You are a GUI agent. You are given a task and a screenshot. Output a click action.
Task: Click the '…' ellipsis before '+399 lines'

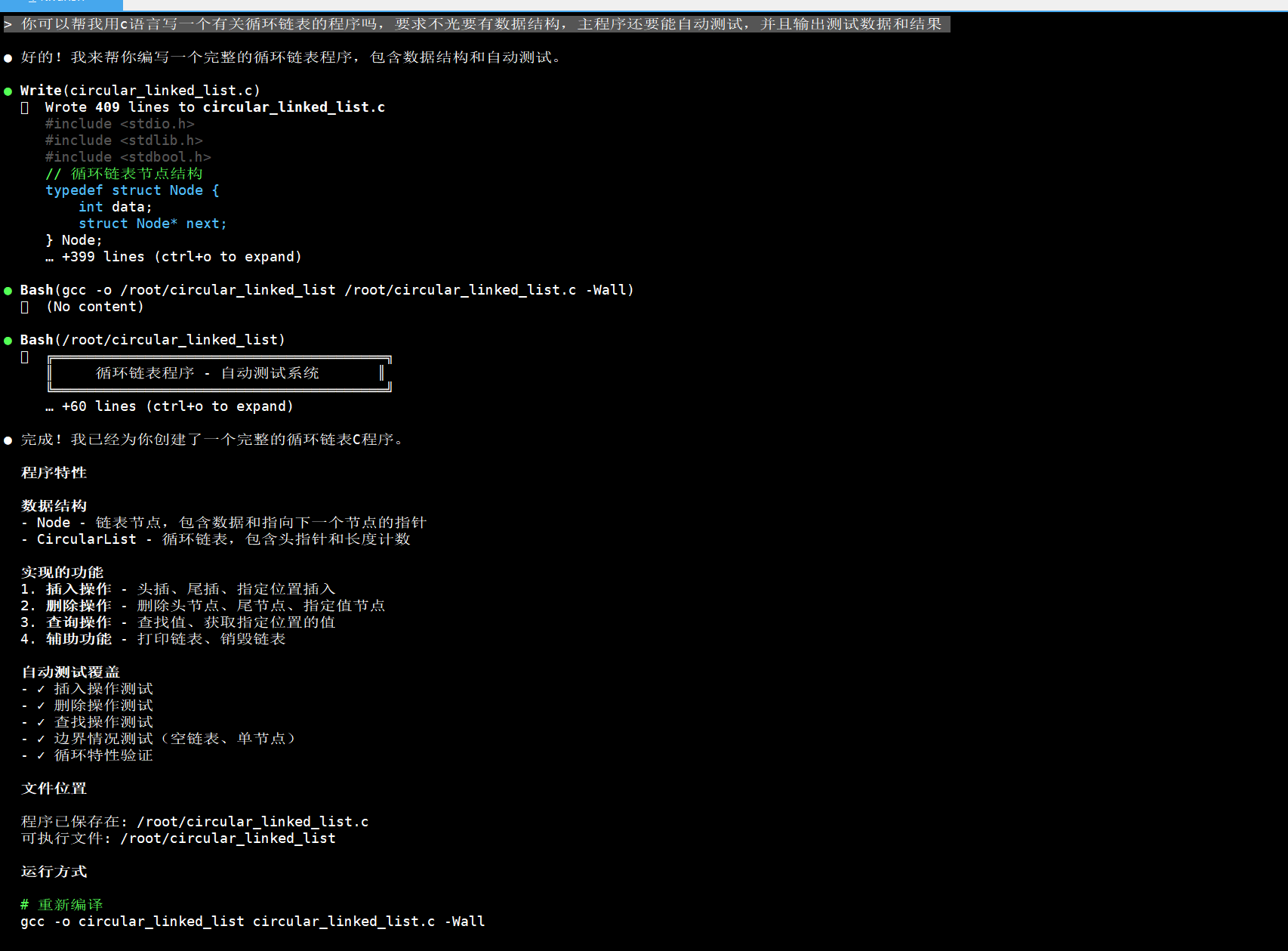click(x=50, y=258)
